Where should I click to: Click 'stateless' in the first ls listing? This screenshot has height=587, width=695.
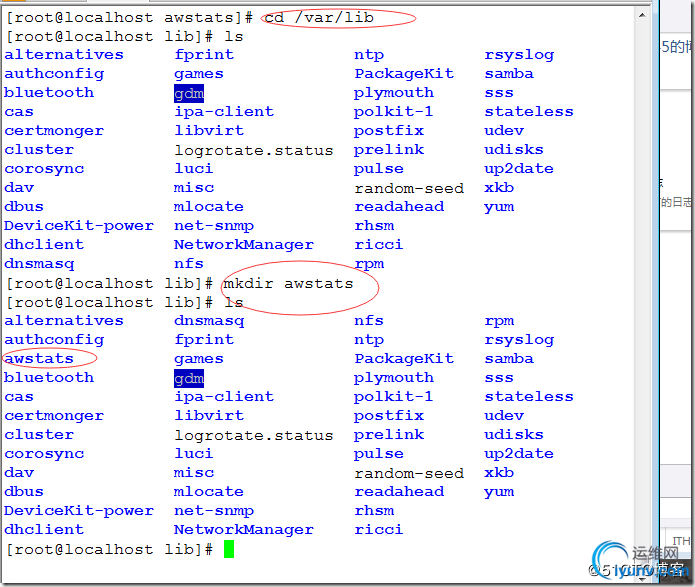coord(529,112)
